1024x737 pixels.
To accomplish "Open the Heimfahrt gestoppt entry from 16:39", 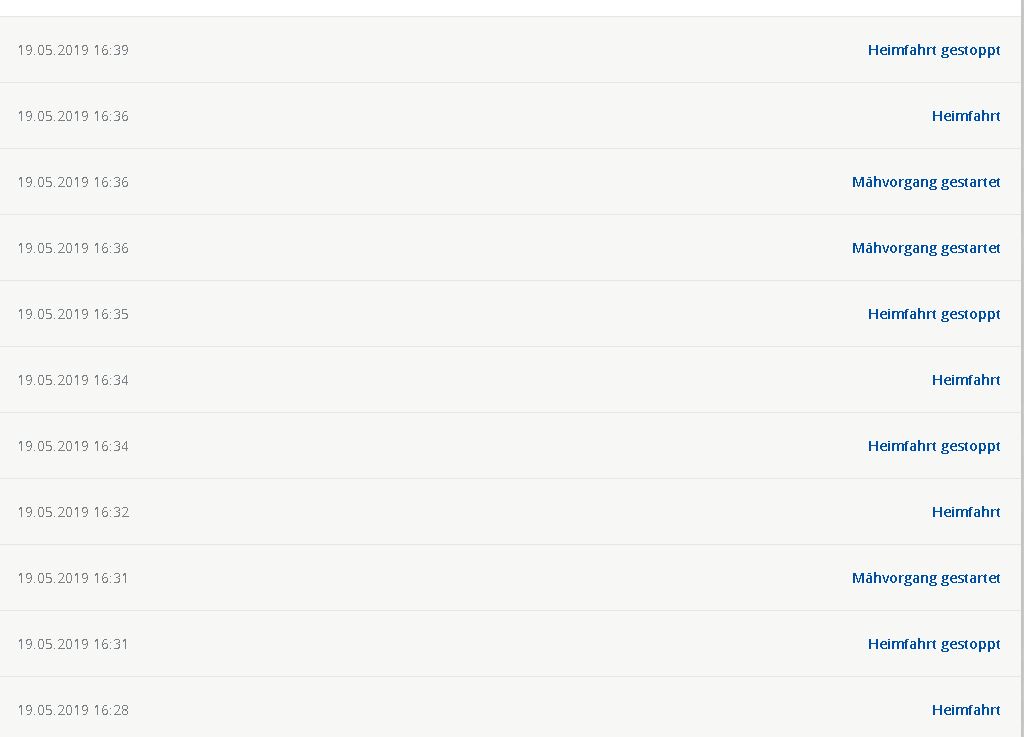I will (x=933, y=50).
